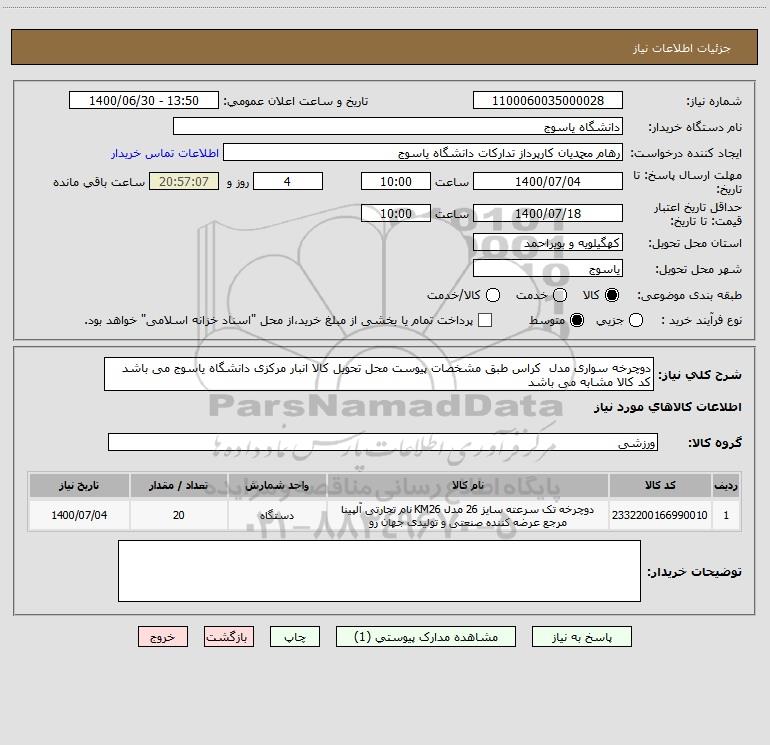This screenshot has width=770, height=745.
Task: Choose جزیی purchase process type
Action: [x=636, y=320]
